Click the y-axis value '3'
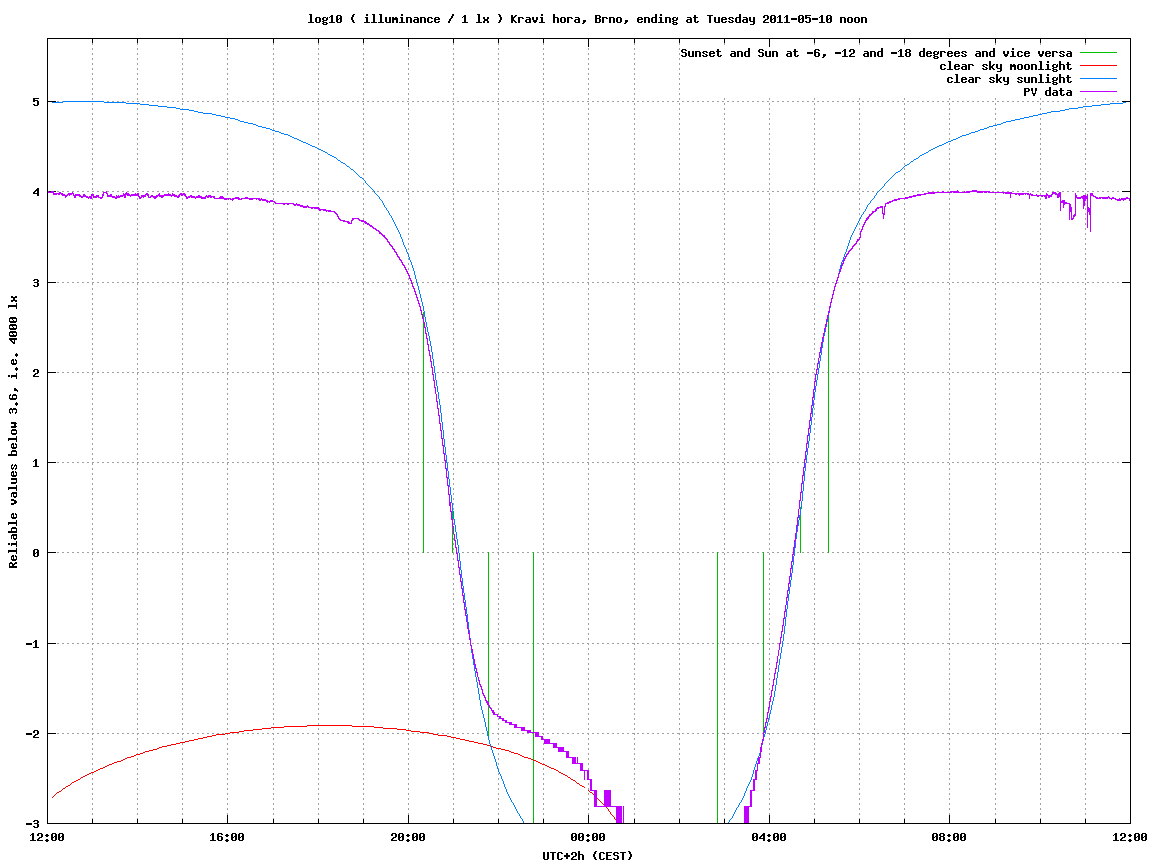Screen dimensions: 1151x863 pos(36,283)
